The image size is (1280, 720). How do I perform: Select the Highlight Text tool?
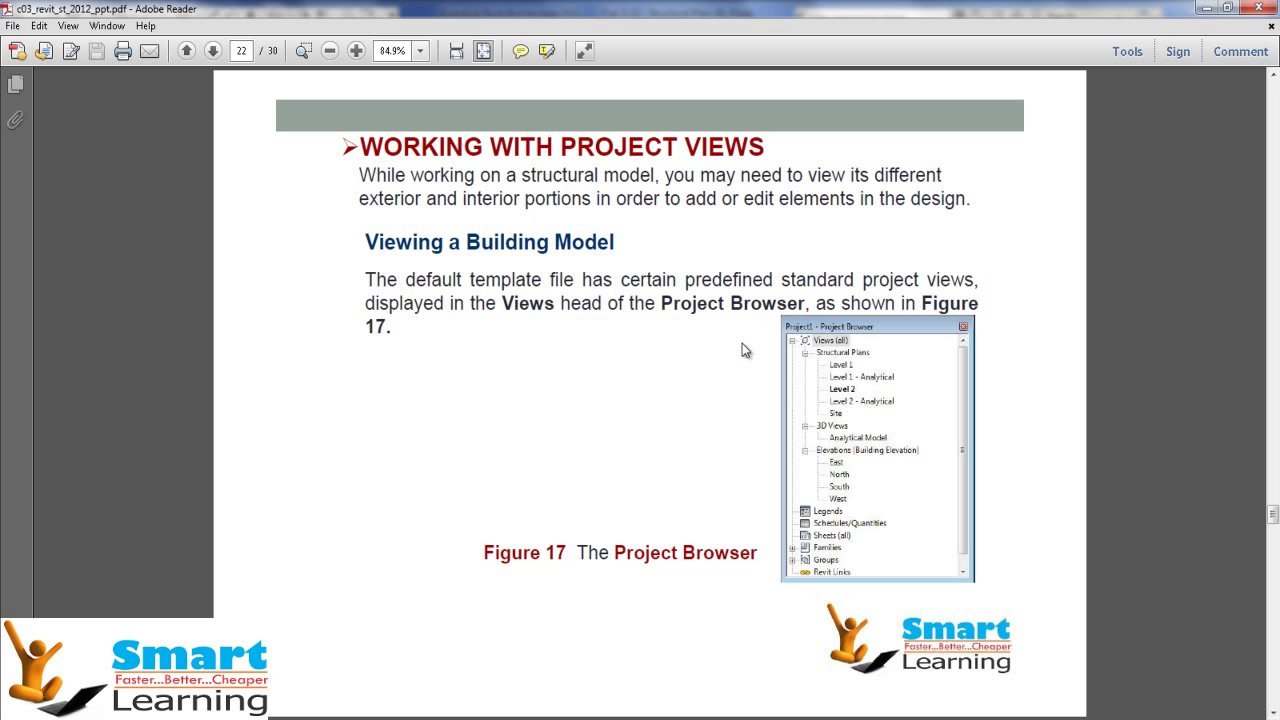547,51
